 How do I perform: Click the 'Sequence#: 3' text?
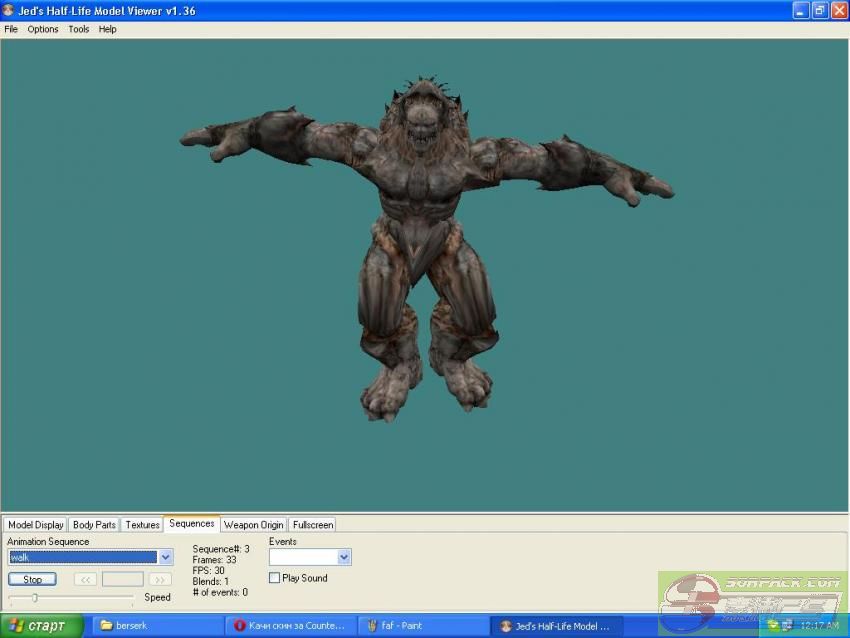click(x=221, y=549)
